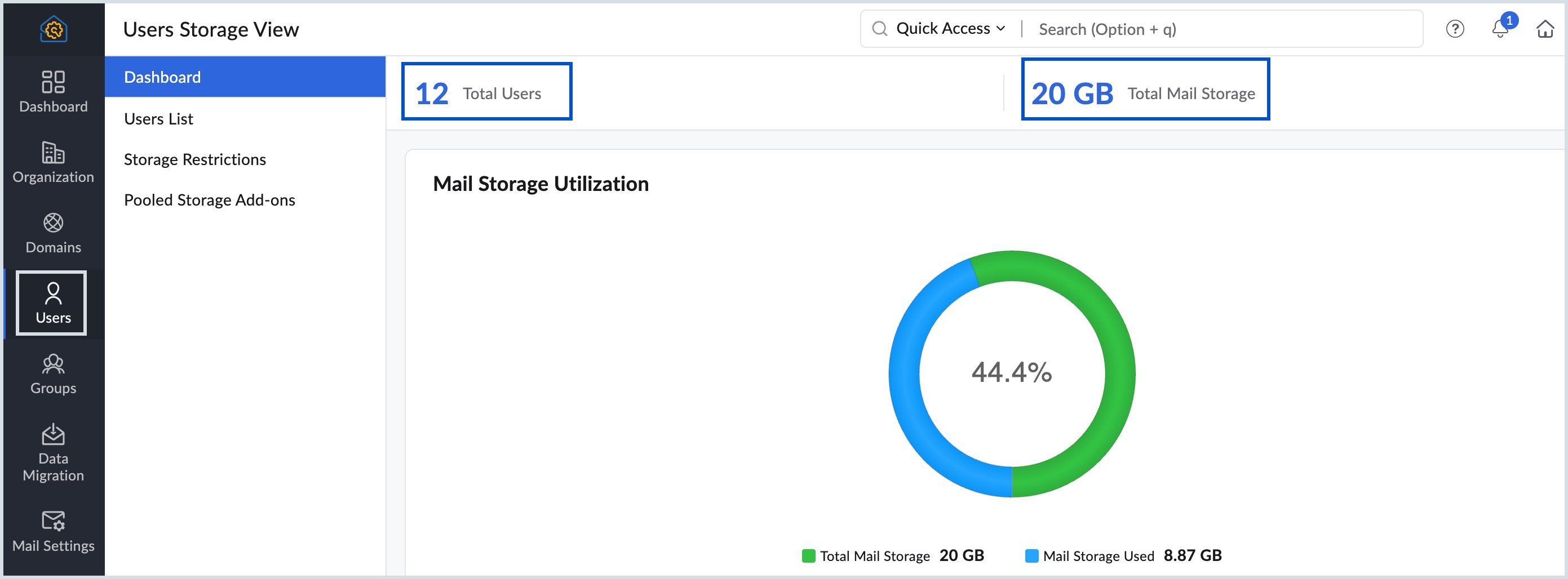Go to the Domains globe icon
1568x579 pixels.
tap(53, 223)
